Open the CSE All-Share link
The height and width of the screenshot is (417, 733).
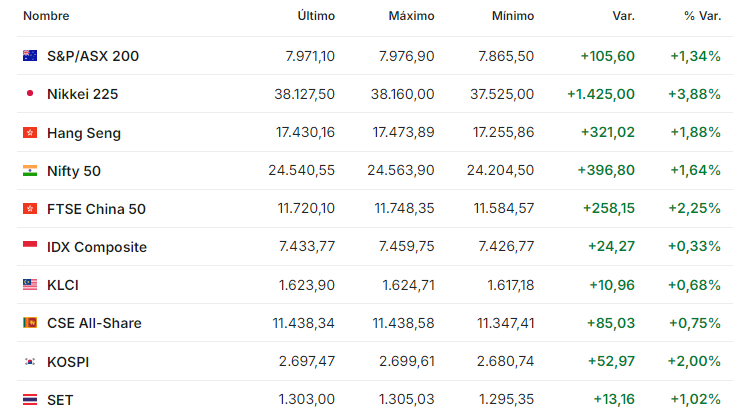[x=94, y=323]
